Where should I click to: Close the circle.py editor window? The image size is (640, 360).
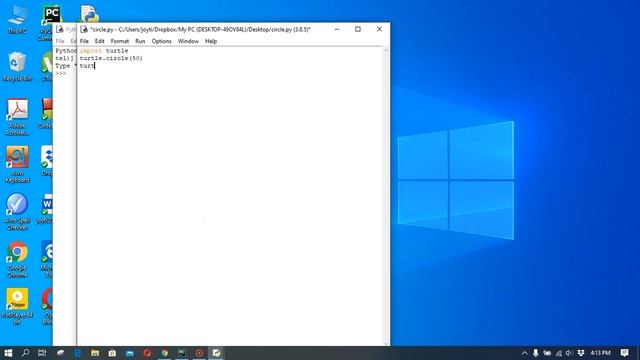pos(379,29)
